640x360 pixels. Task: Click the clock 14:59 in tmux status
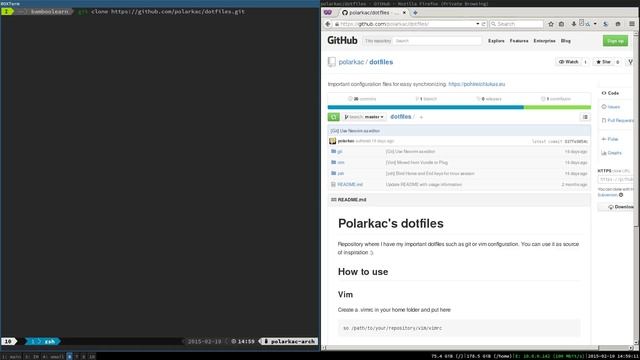243,341
